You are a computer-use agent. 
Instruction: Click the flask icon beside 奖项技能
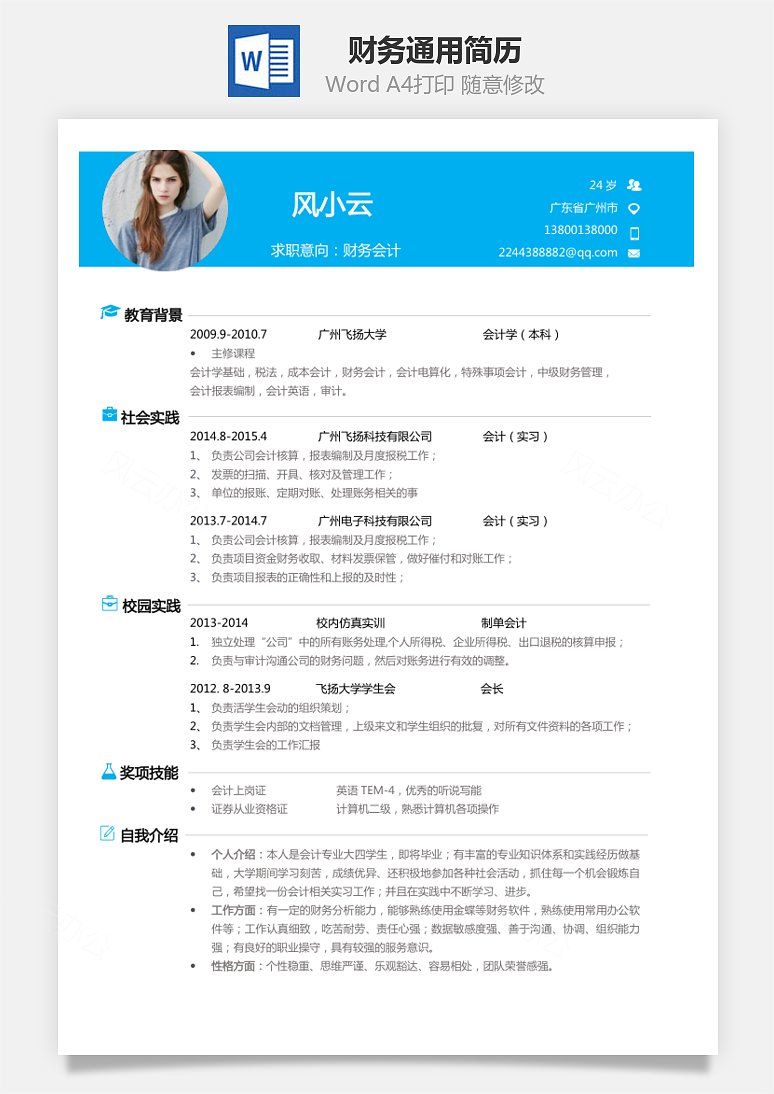point(108,771)
